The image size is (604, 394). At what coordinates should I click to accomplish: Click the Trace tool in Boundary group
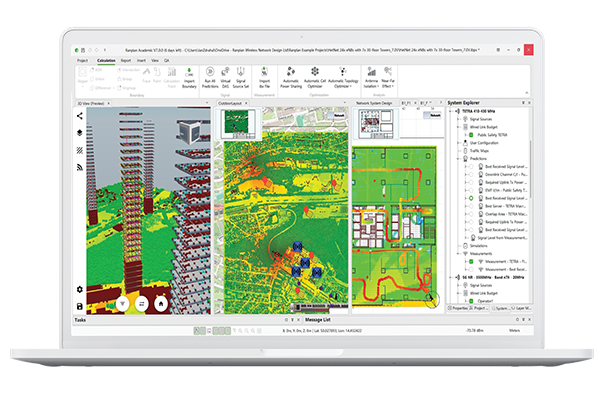146,75
